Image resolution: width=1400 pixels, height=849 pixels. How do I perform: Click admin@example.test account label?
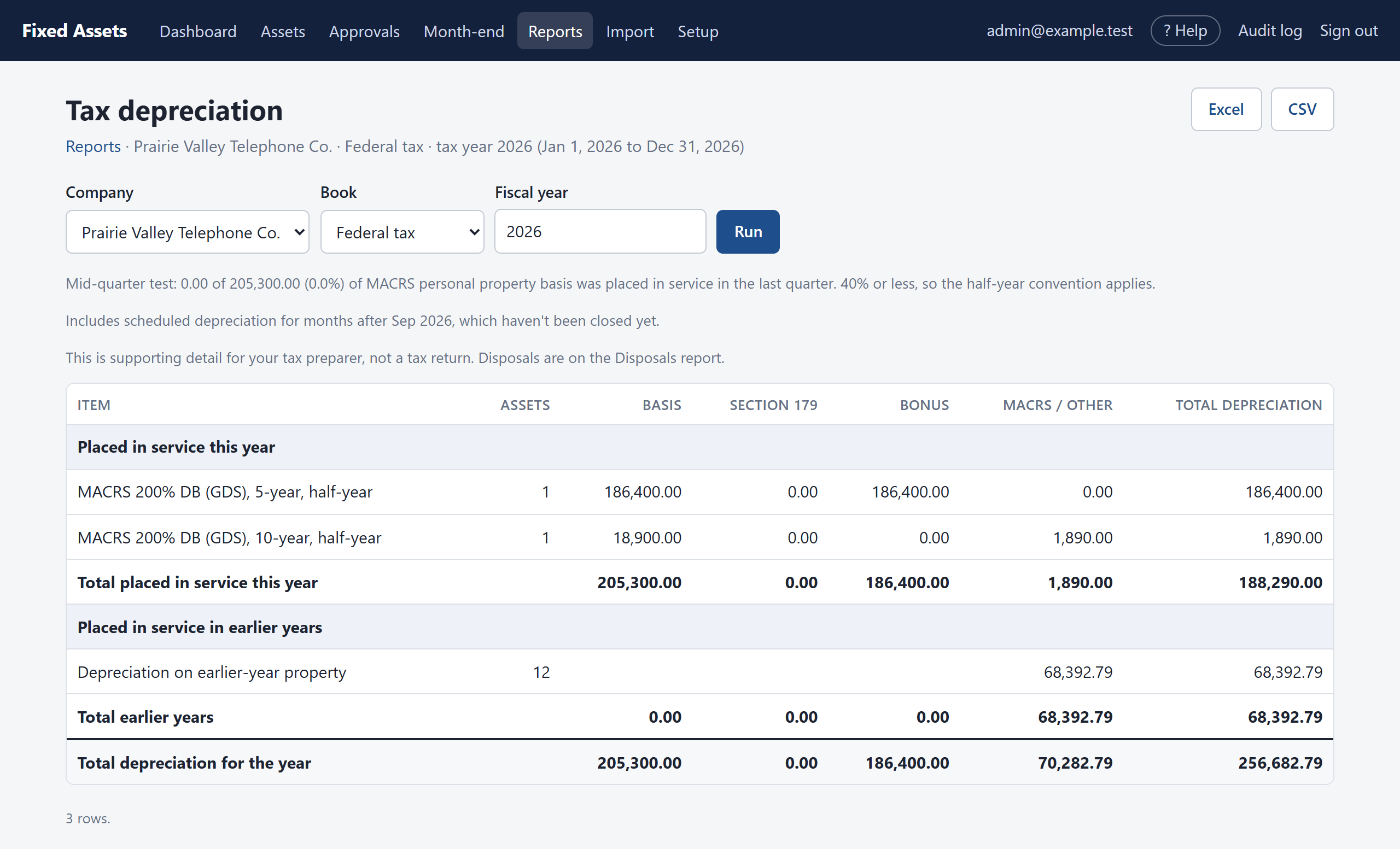[1059, 31]
